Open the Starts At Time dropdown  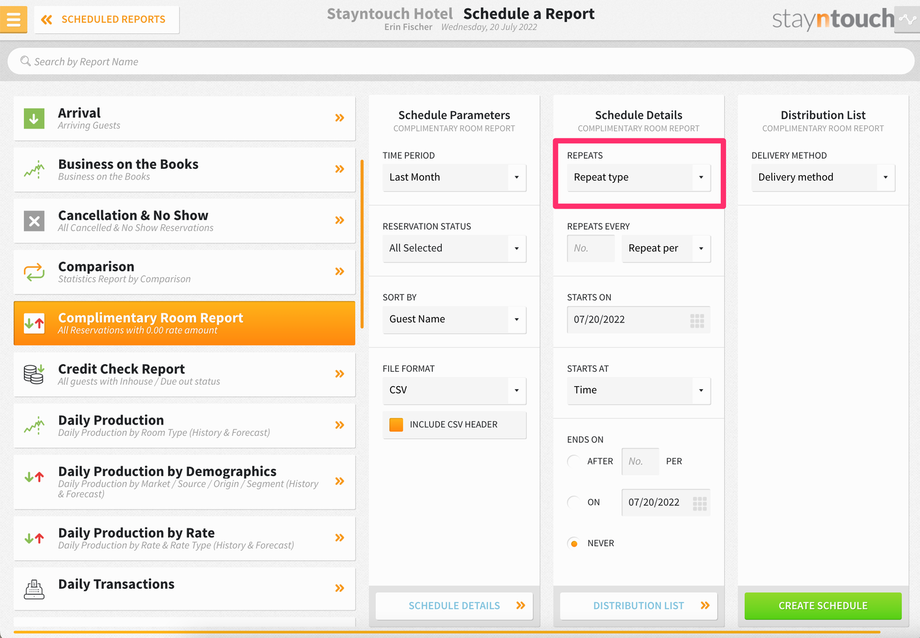638,390
